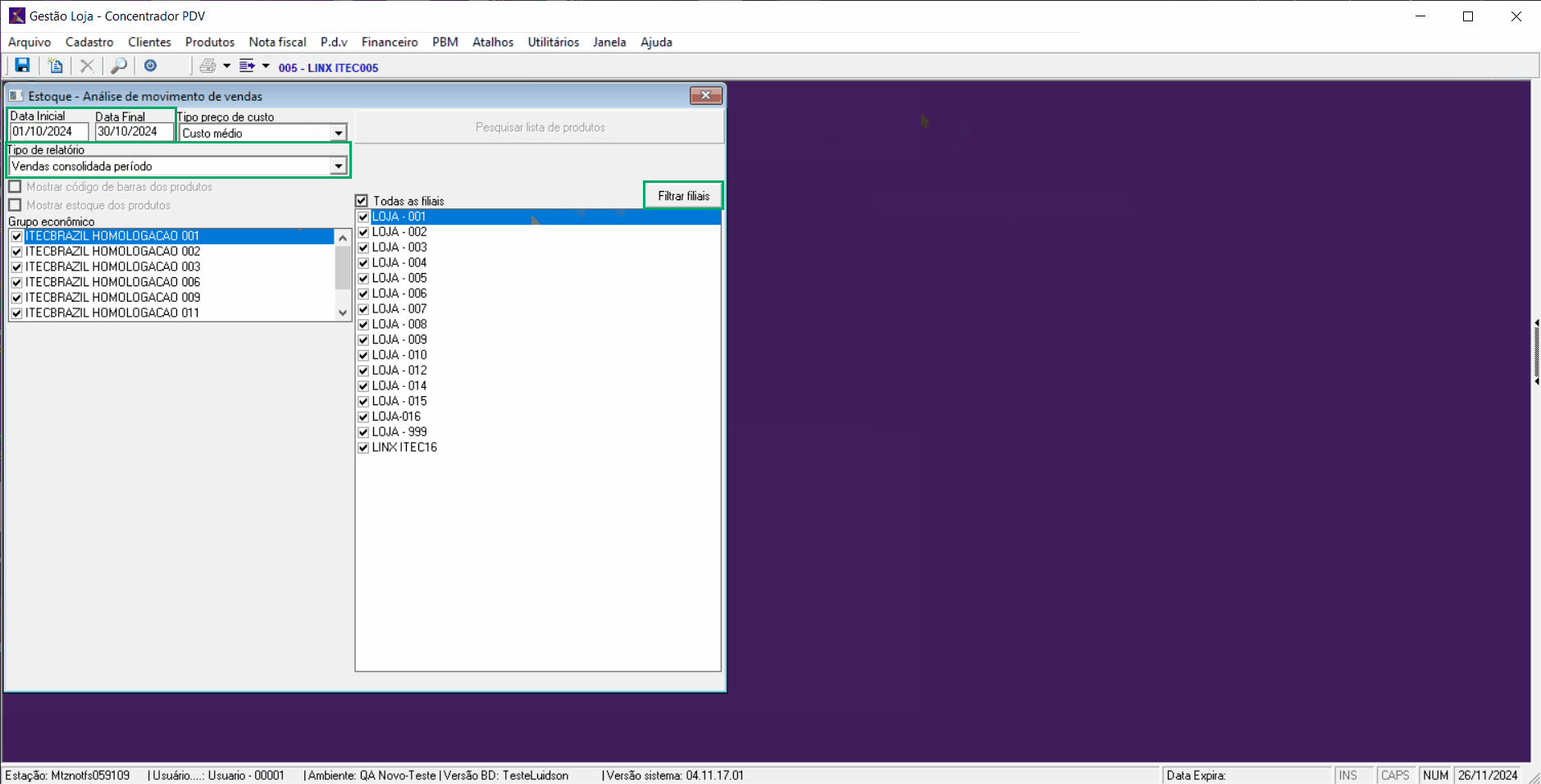The image size is (1541, 784).
Task: Uncheck the Todas as filiais checkbox
Action: (362, 201)
